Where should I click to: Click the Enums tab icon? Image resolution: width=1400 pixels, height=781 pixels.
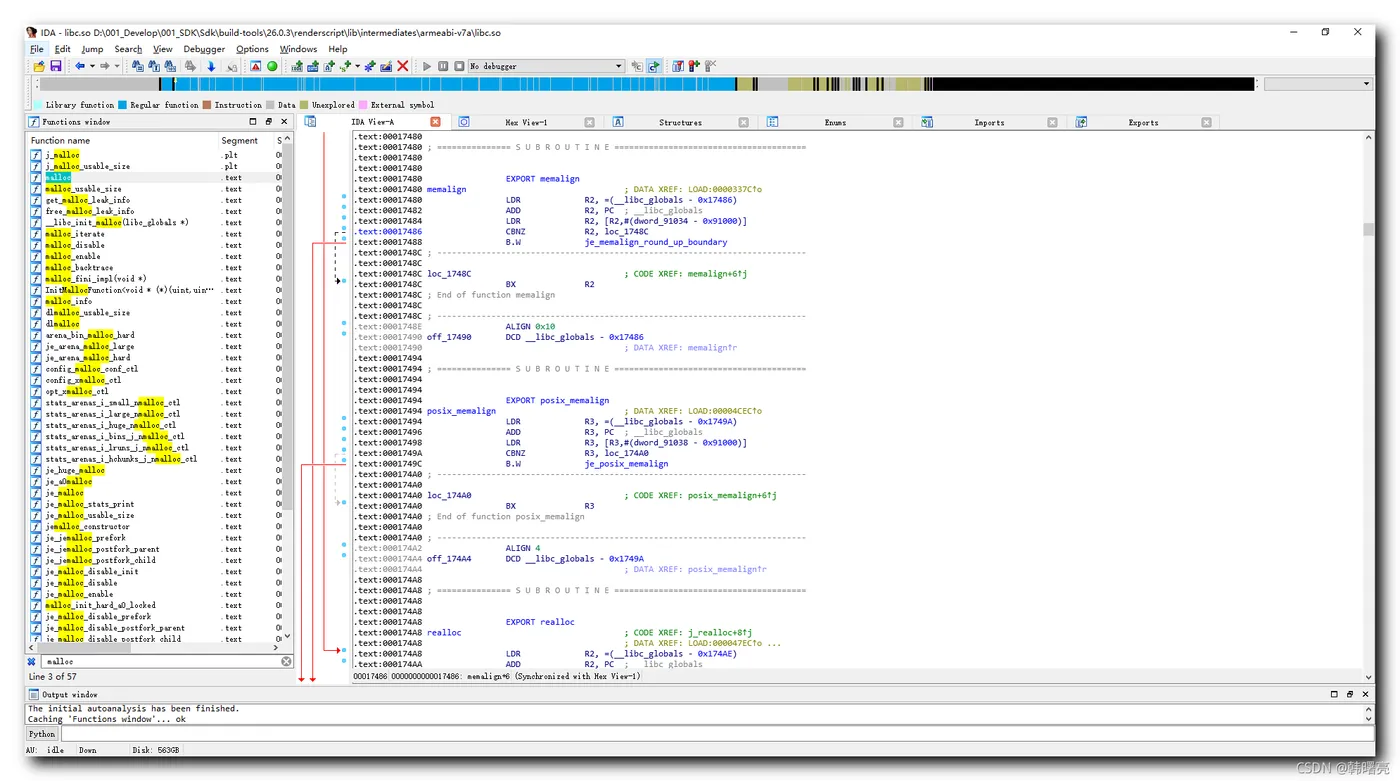[773, 122]
